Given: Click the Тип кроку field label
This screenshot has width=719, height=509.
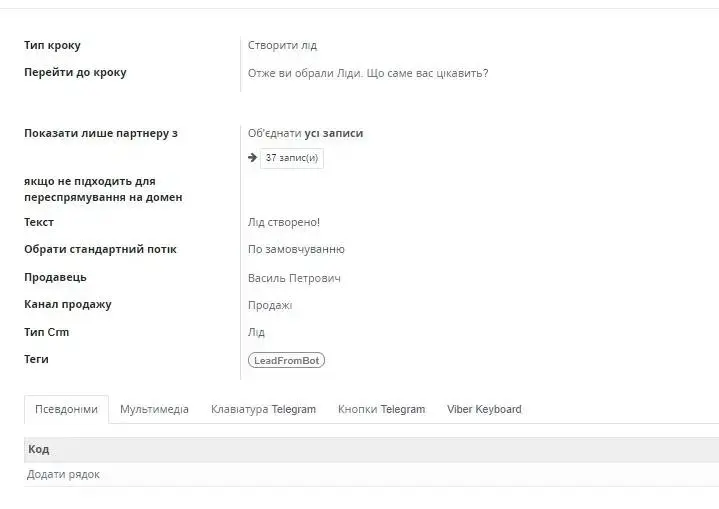Looking at the screenshot, I should 52,45.
